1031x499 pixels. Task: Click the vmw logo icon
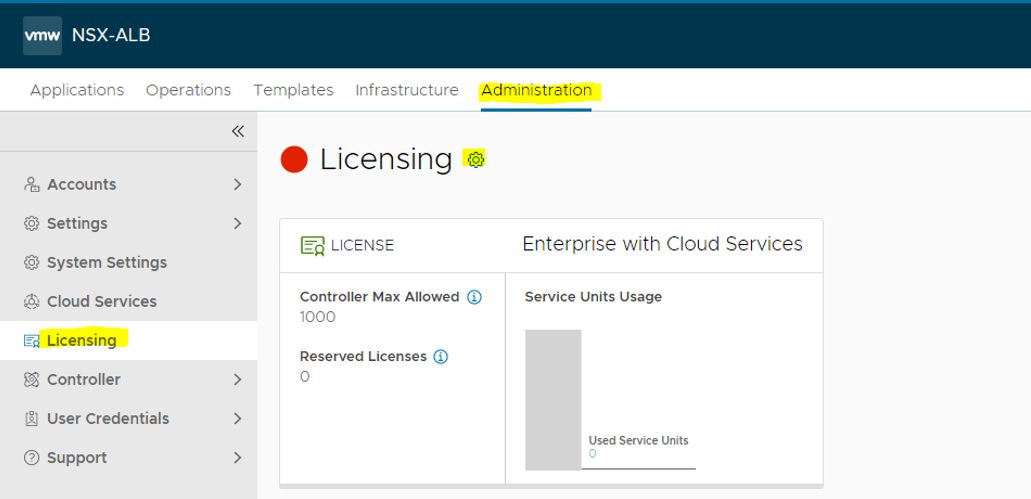coord(43,36)
